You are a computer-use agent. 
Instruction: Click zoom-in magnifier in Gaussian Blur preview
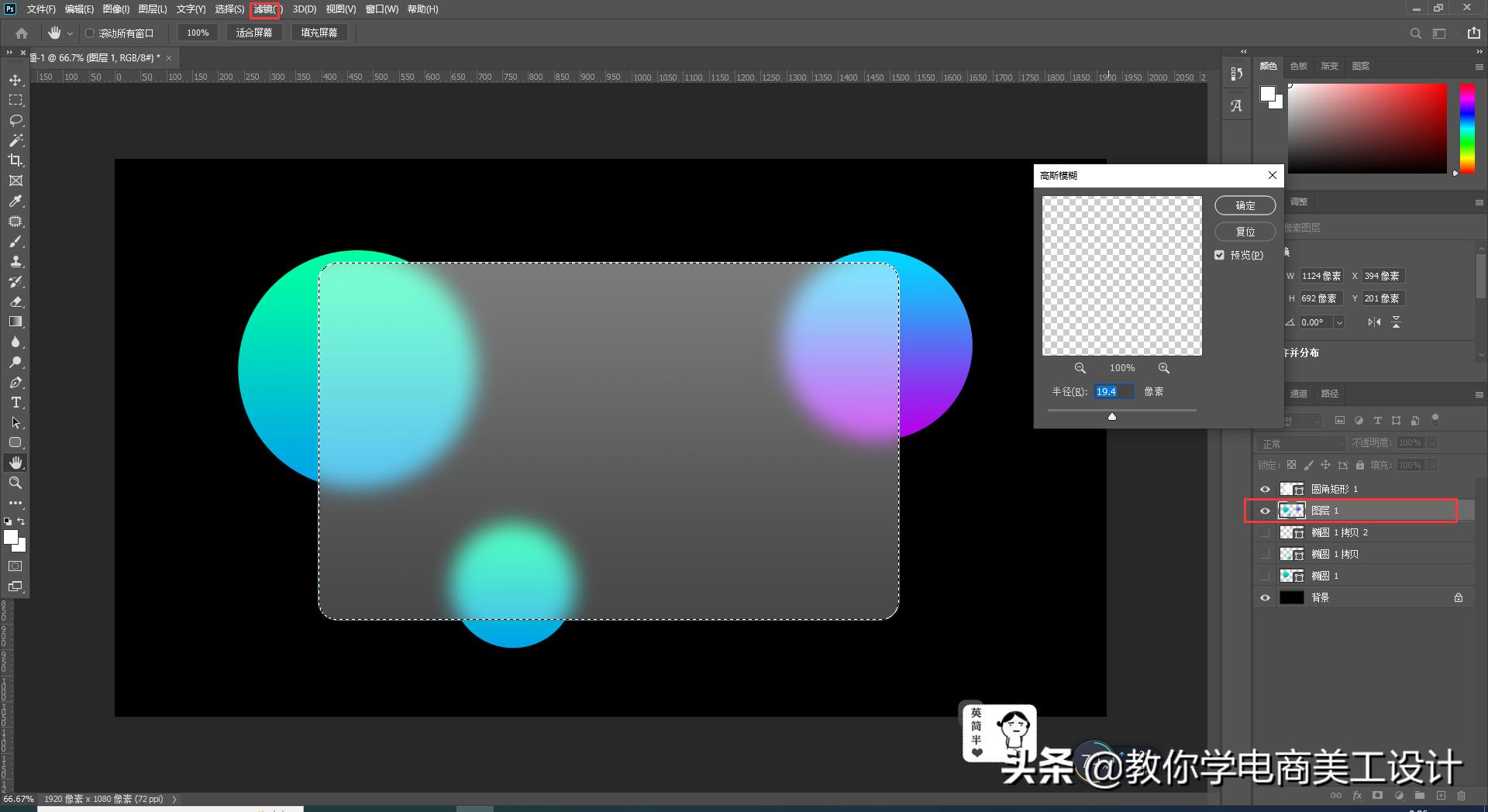tap(1163, 368)
